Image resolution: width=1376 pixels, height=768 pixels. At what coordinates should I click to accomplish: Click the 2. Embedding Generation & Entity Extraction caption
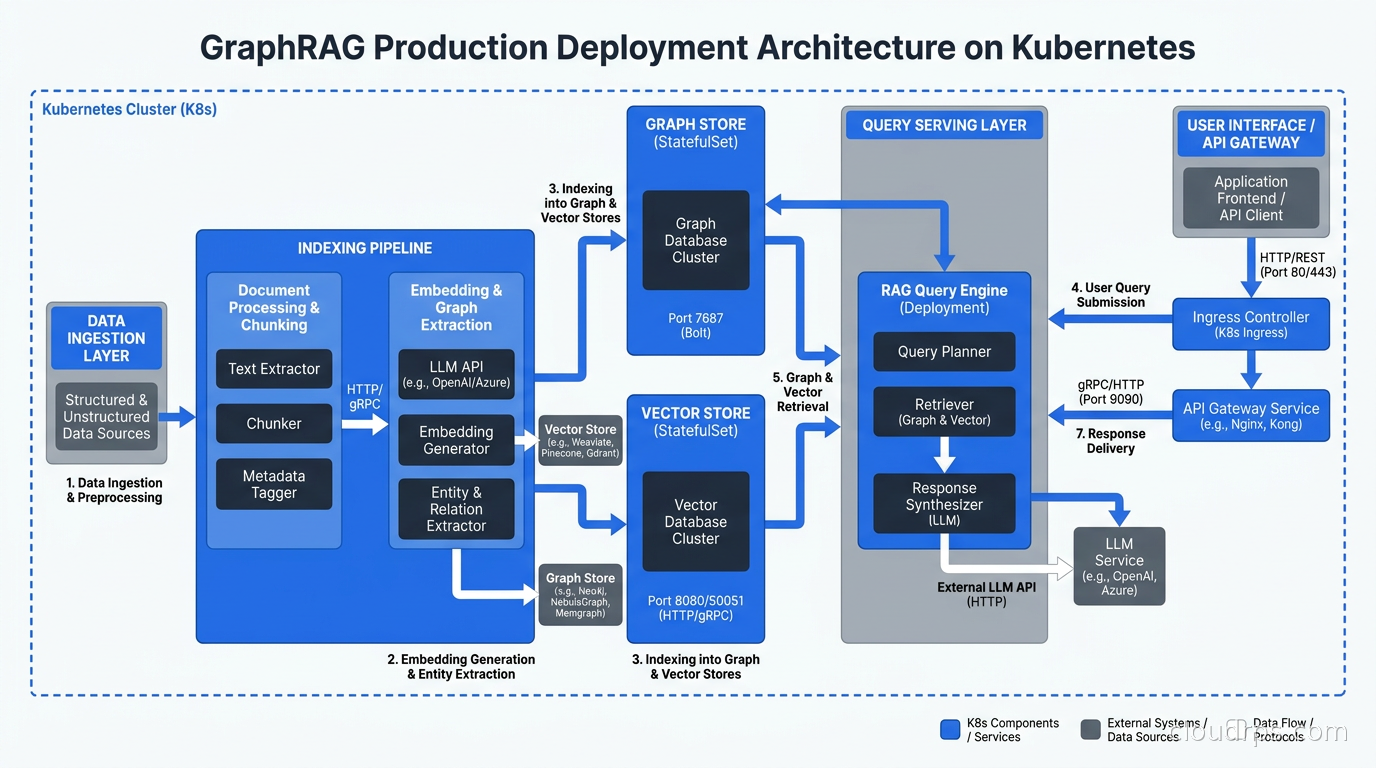pyautogui.click(x=461, y=667)
